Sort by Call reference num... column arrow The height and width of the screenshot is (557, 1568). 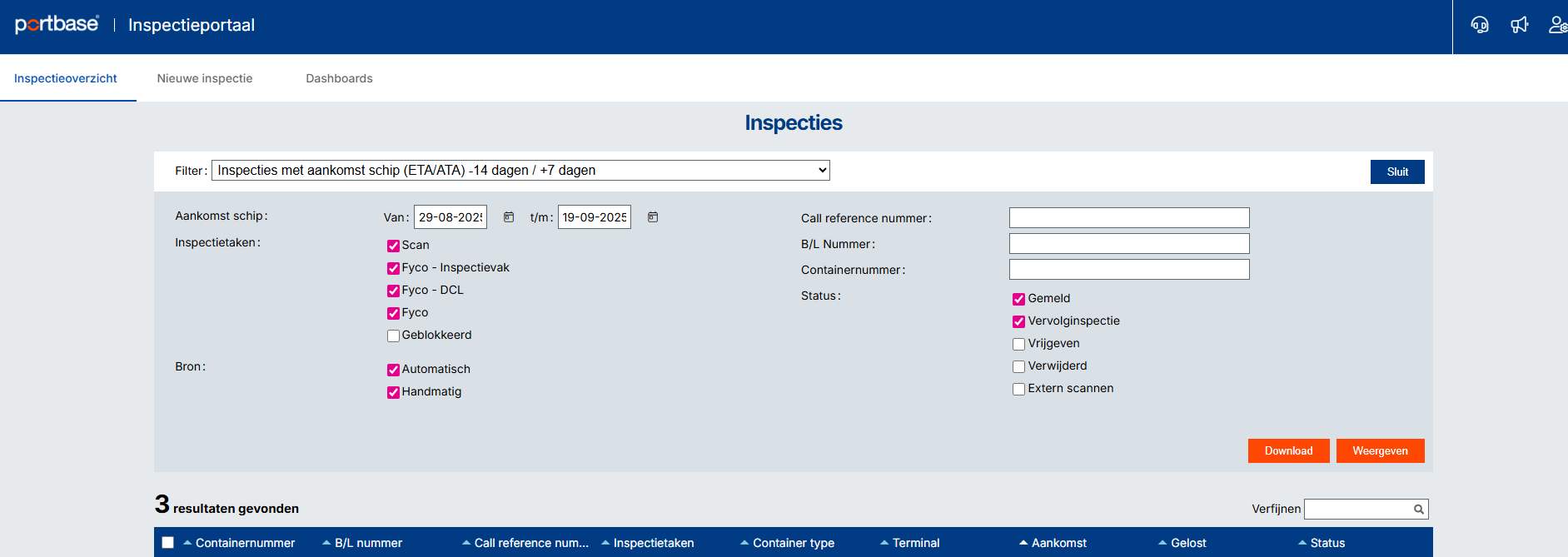pyautogui.click(x=466, y=543)
